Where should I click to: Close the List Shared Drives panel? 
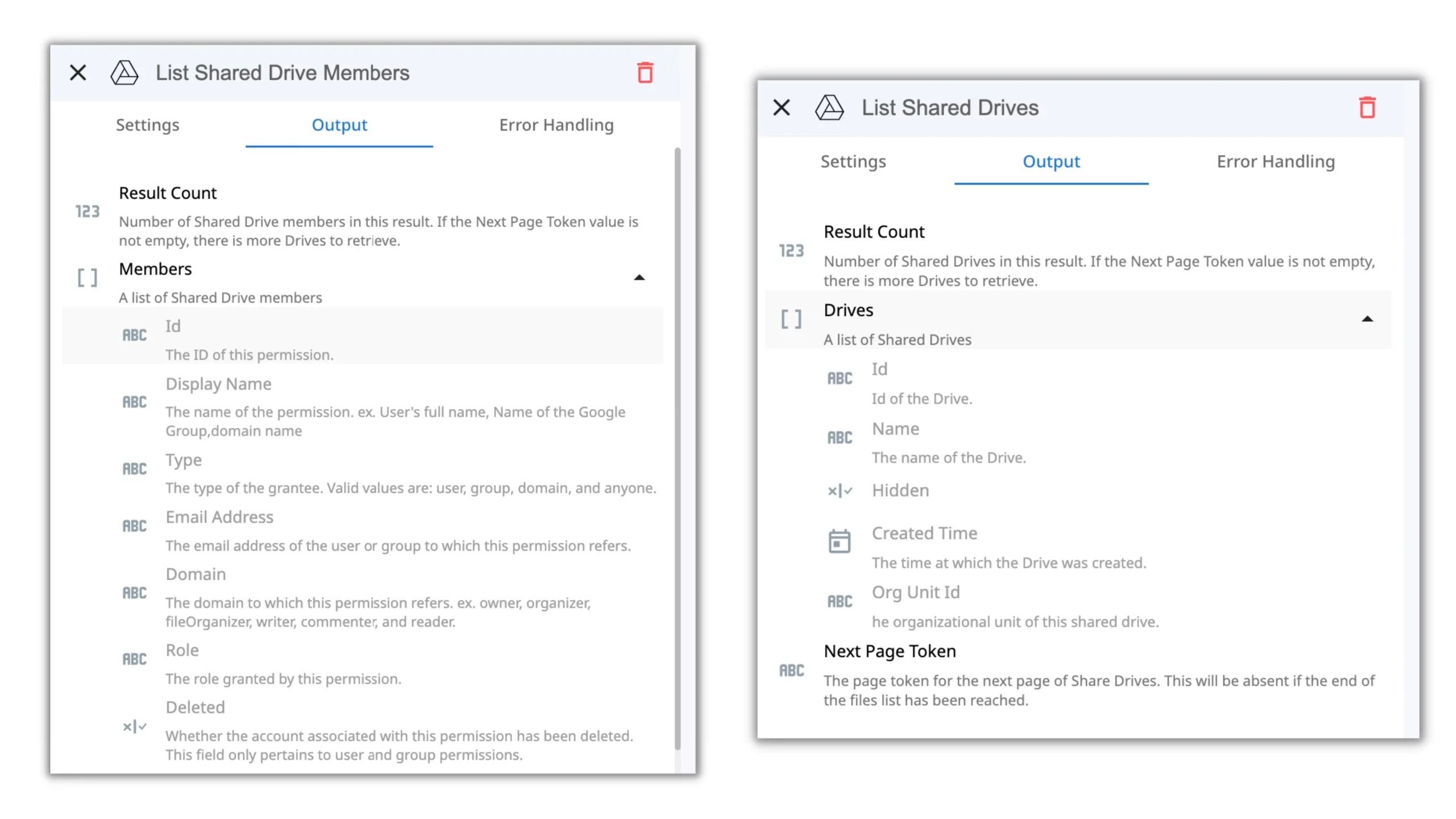click(781, 107)
